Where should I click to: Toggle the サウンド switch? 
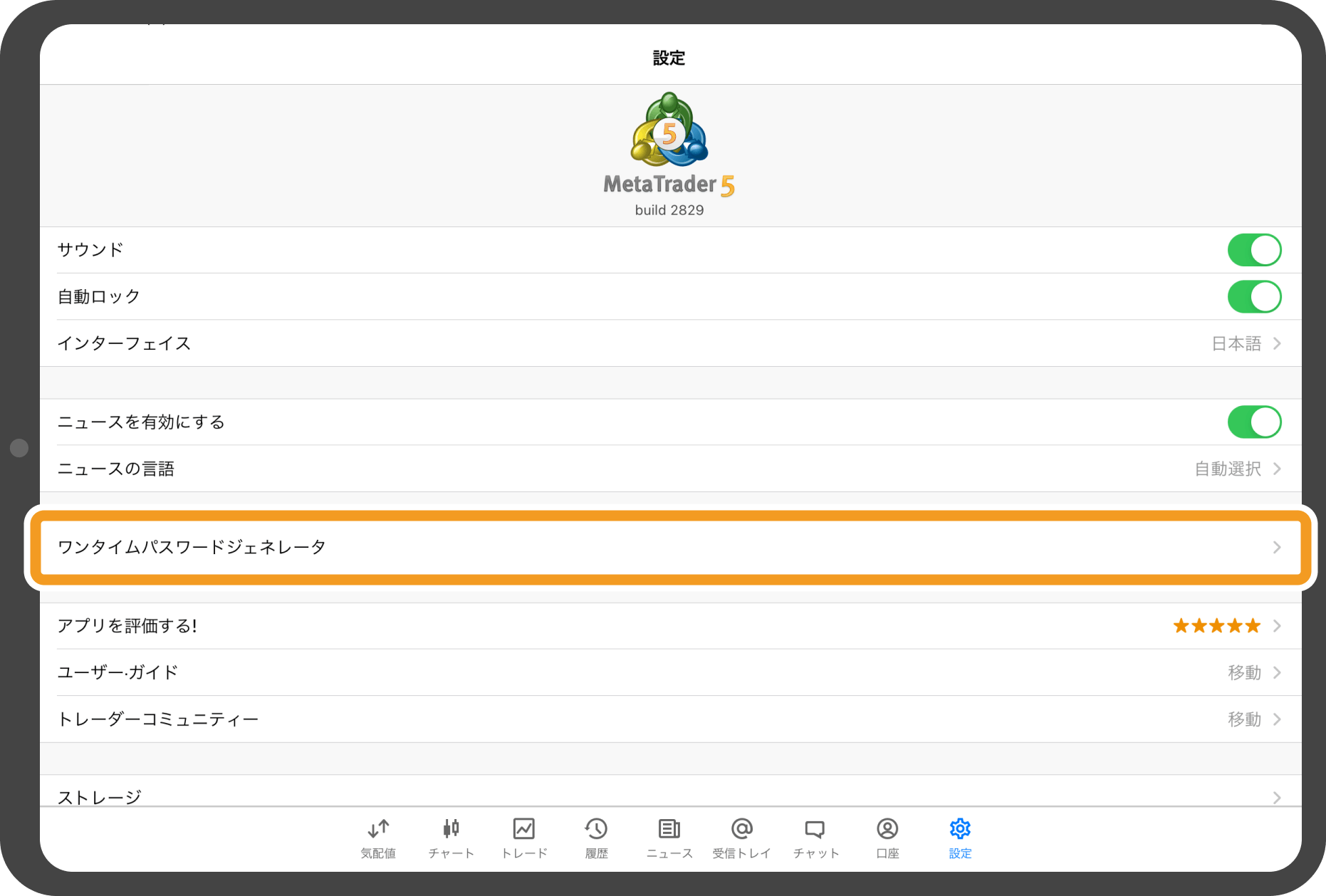1254,250
